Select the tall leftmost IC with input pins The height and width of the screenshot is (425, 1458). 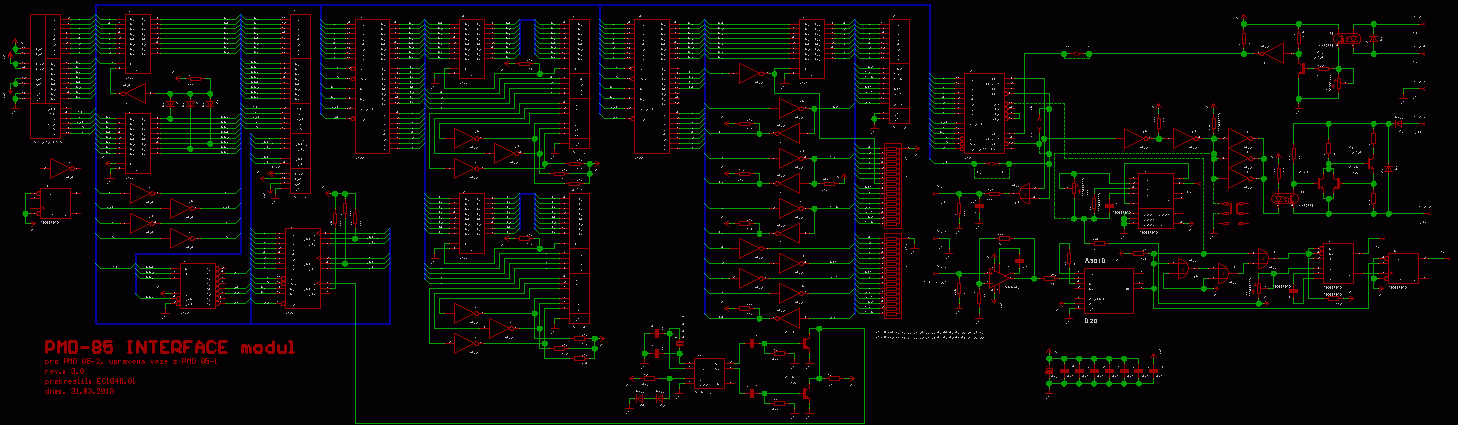46,77
